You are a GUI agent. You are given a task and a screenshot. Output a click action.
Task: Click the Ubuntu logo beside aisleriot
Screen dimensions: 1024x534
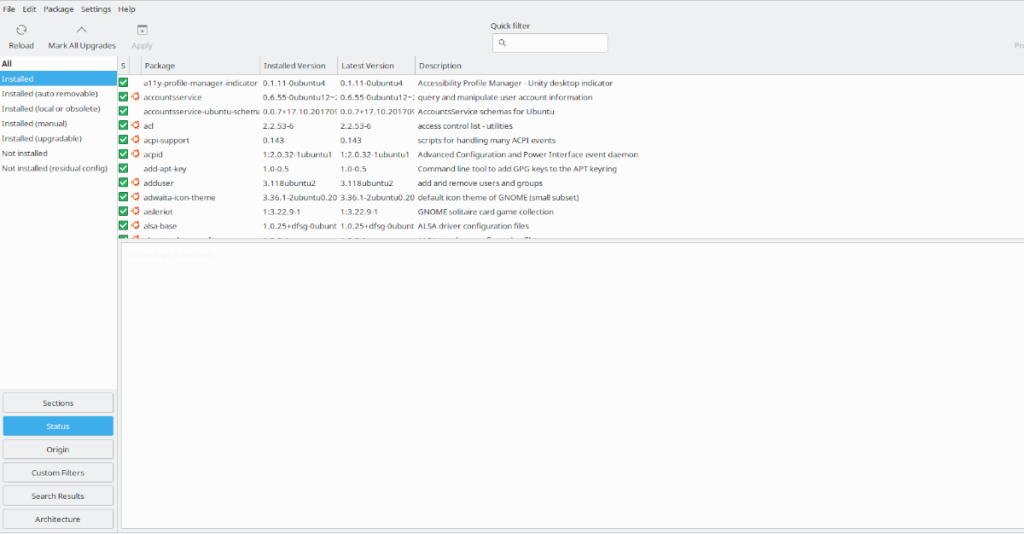coord(135,212)
